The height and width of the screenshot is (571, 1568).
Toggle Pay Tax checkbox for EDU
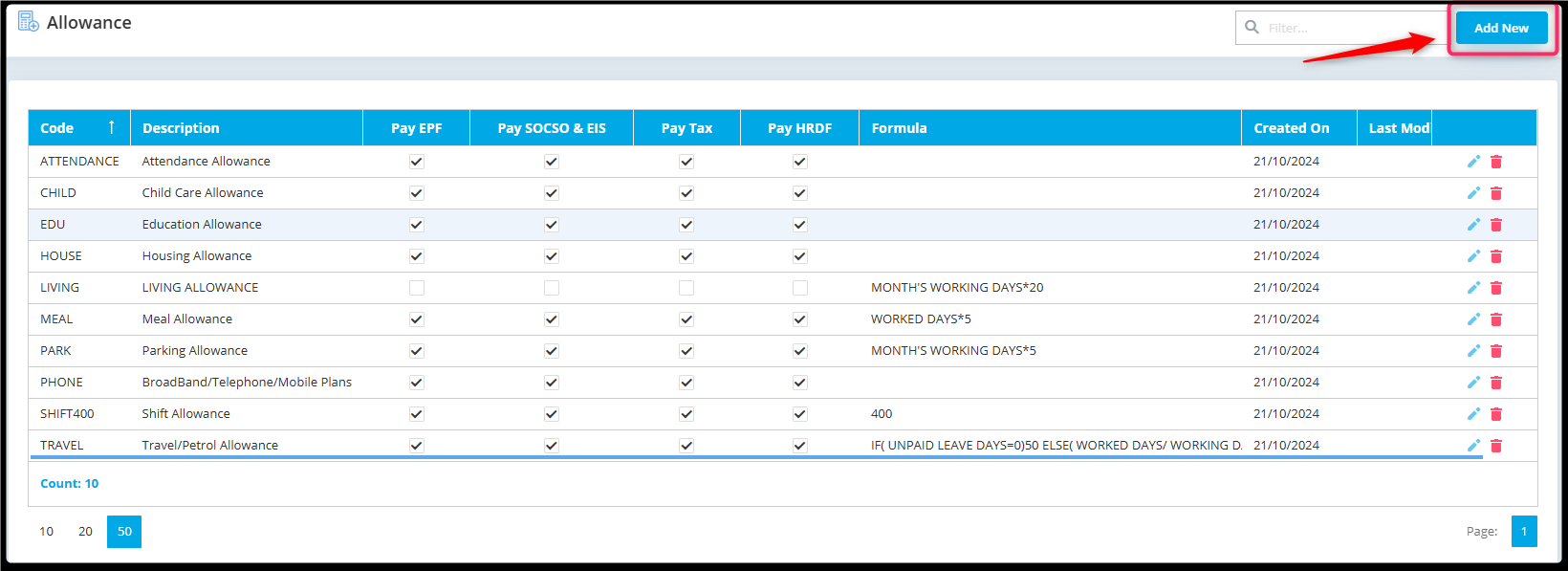(686, 225)
